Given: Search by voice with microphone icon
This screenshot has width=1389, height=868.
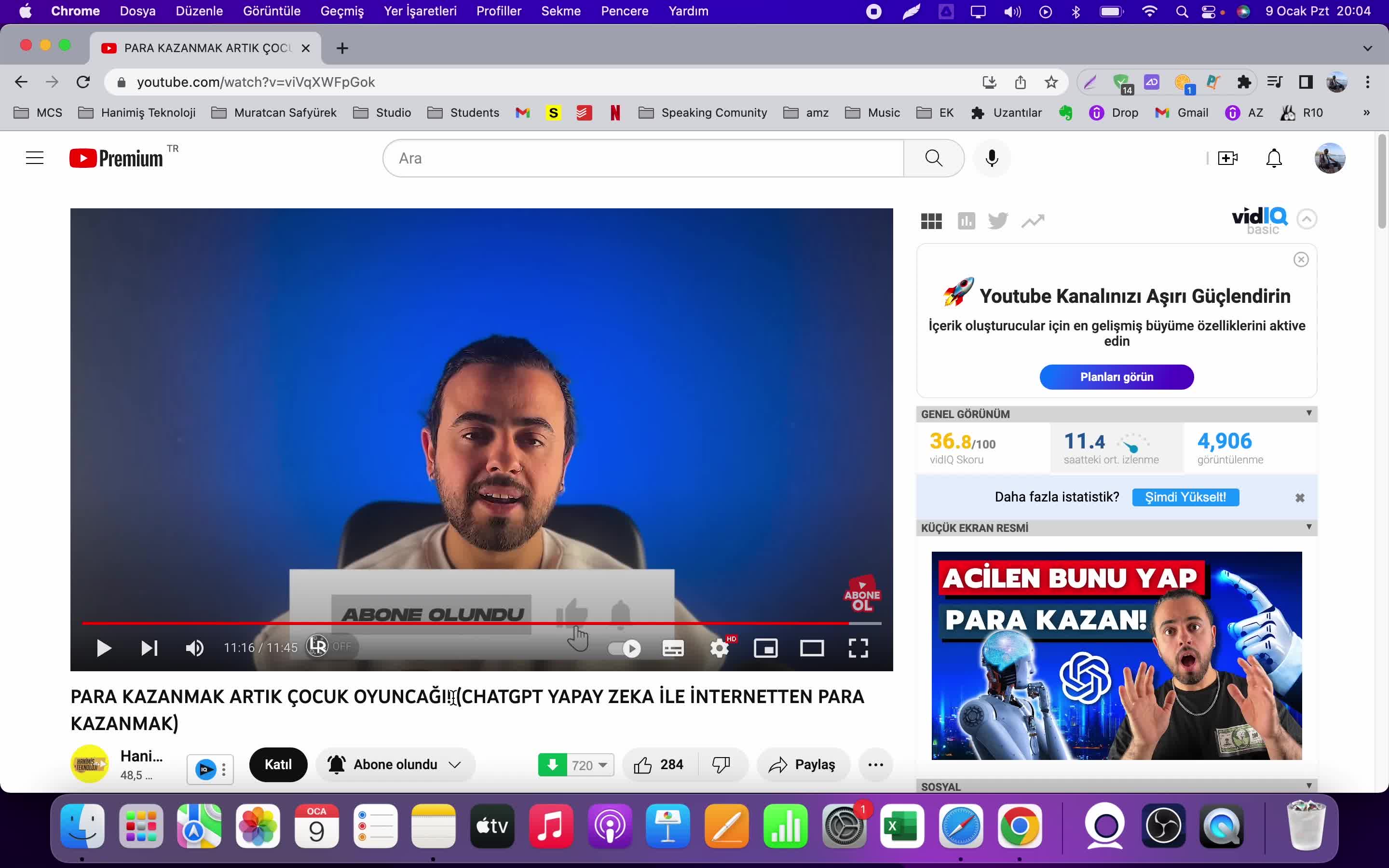Looking at the screenshot, I should pos(992,158).
